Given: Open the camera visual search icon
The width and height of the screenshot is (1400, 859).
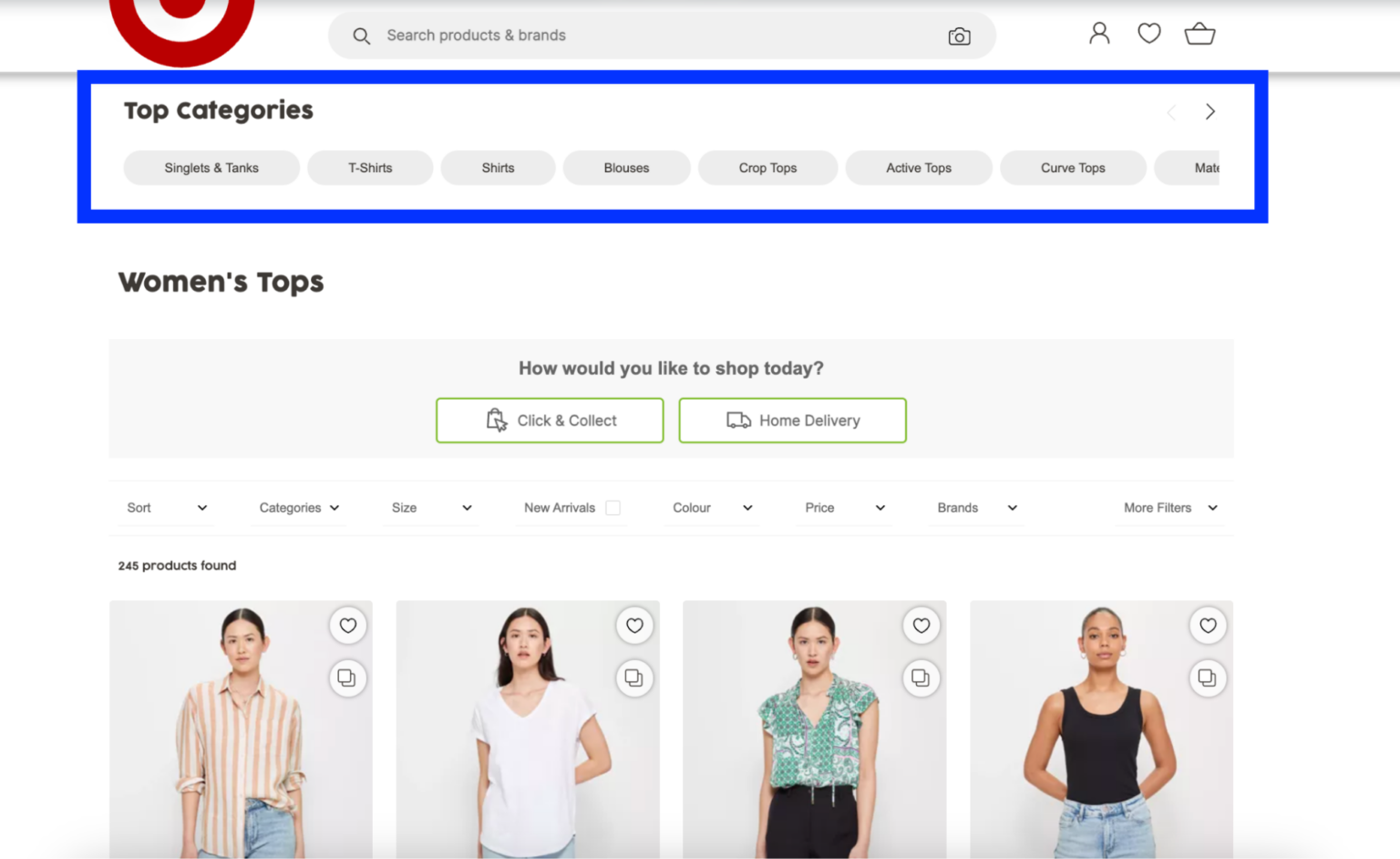Looking at the screenshot, I should click(959, 36).
